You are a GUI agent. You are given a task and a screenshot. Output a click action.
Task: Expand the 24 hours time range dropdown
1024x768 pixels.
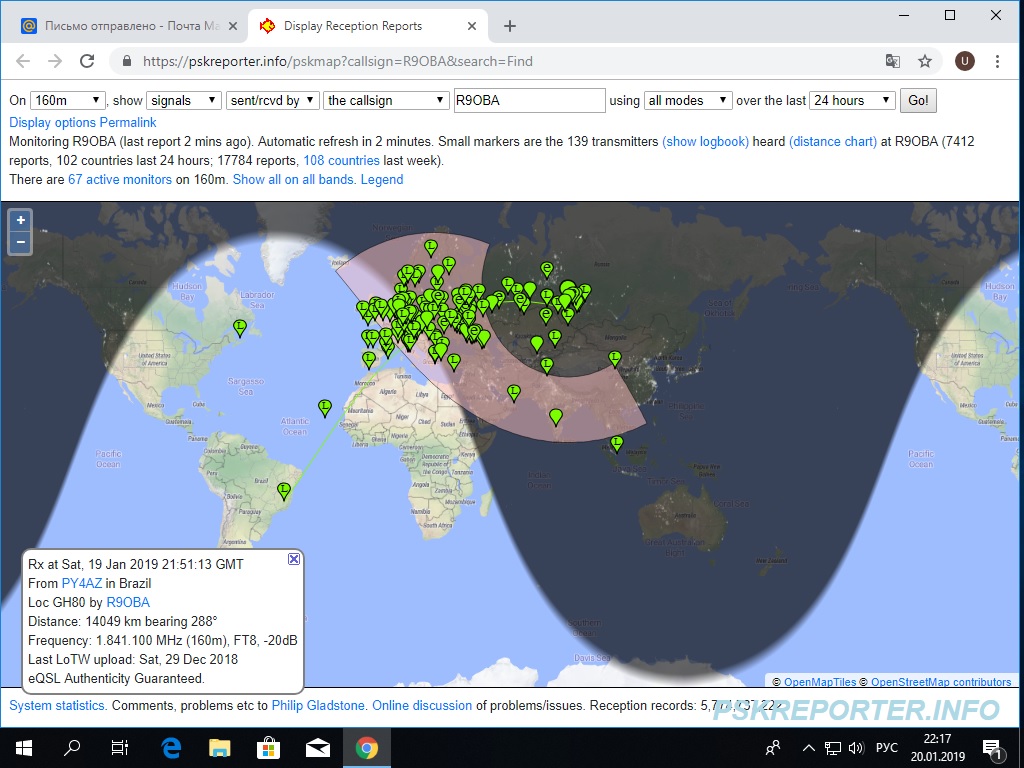coord(852,100)
